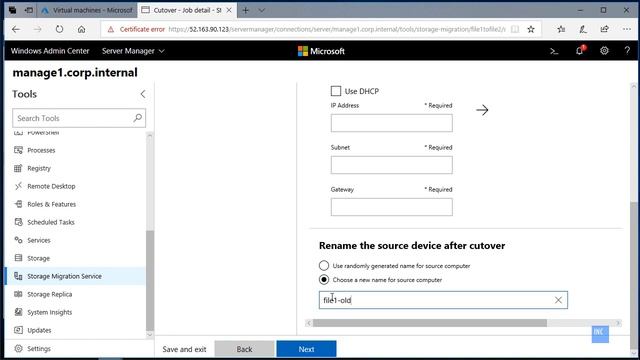This screenshot has height=360, width=640.
Task: Open Processes tool
Action: pyautogui.click(x=41, y=150)
